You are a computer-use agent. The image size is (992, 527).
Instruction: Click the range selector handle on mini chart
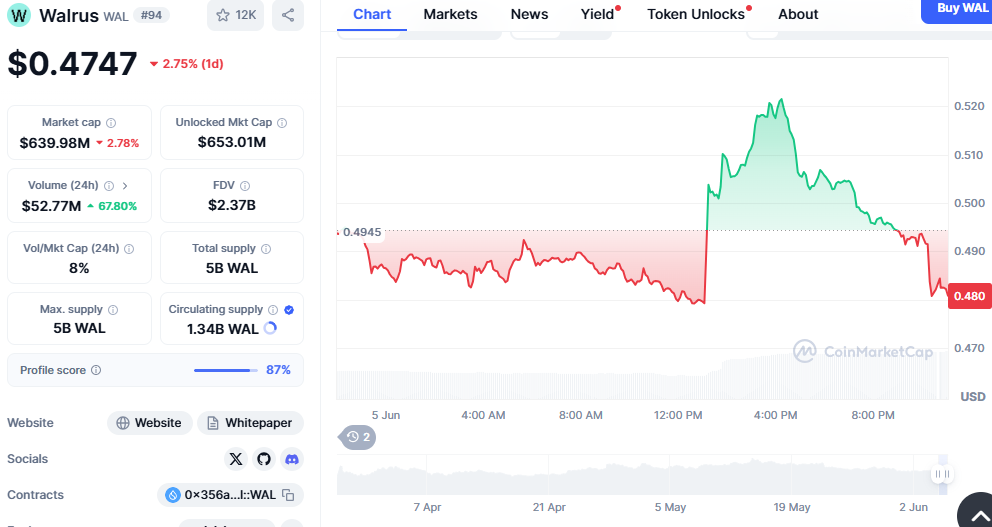click(x=943, y=474)
